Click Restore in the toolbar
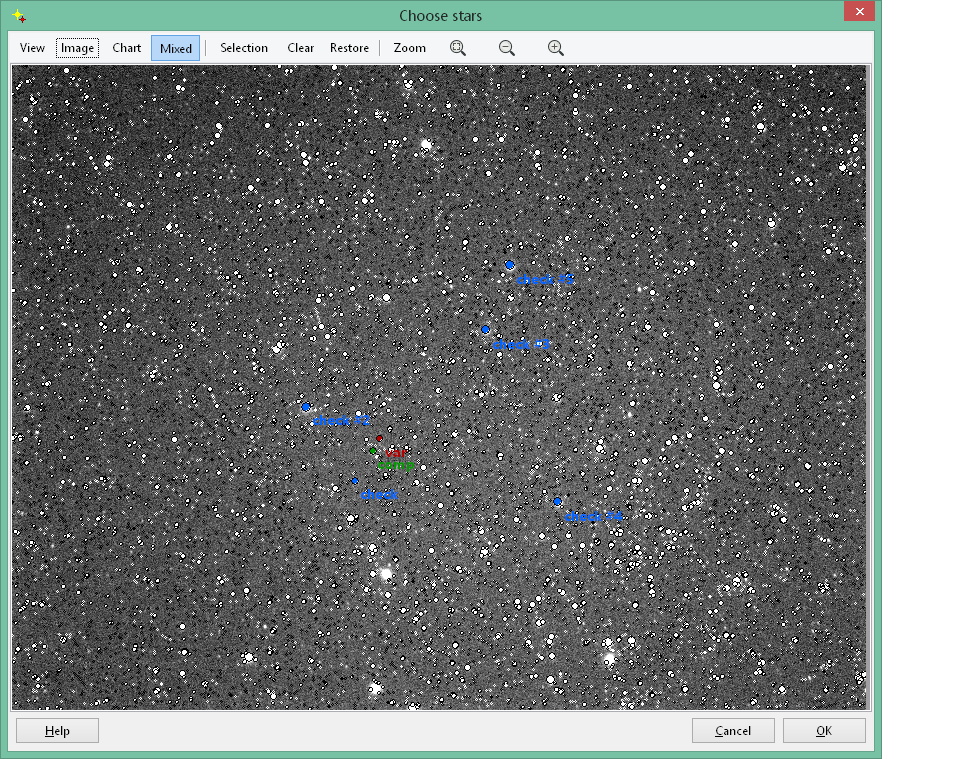This screenshot has height=759, width=960. [x=349, y=48]
